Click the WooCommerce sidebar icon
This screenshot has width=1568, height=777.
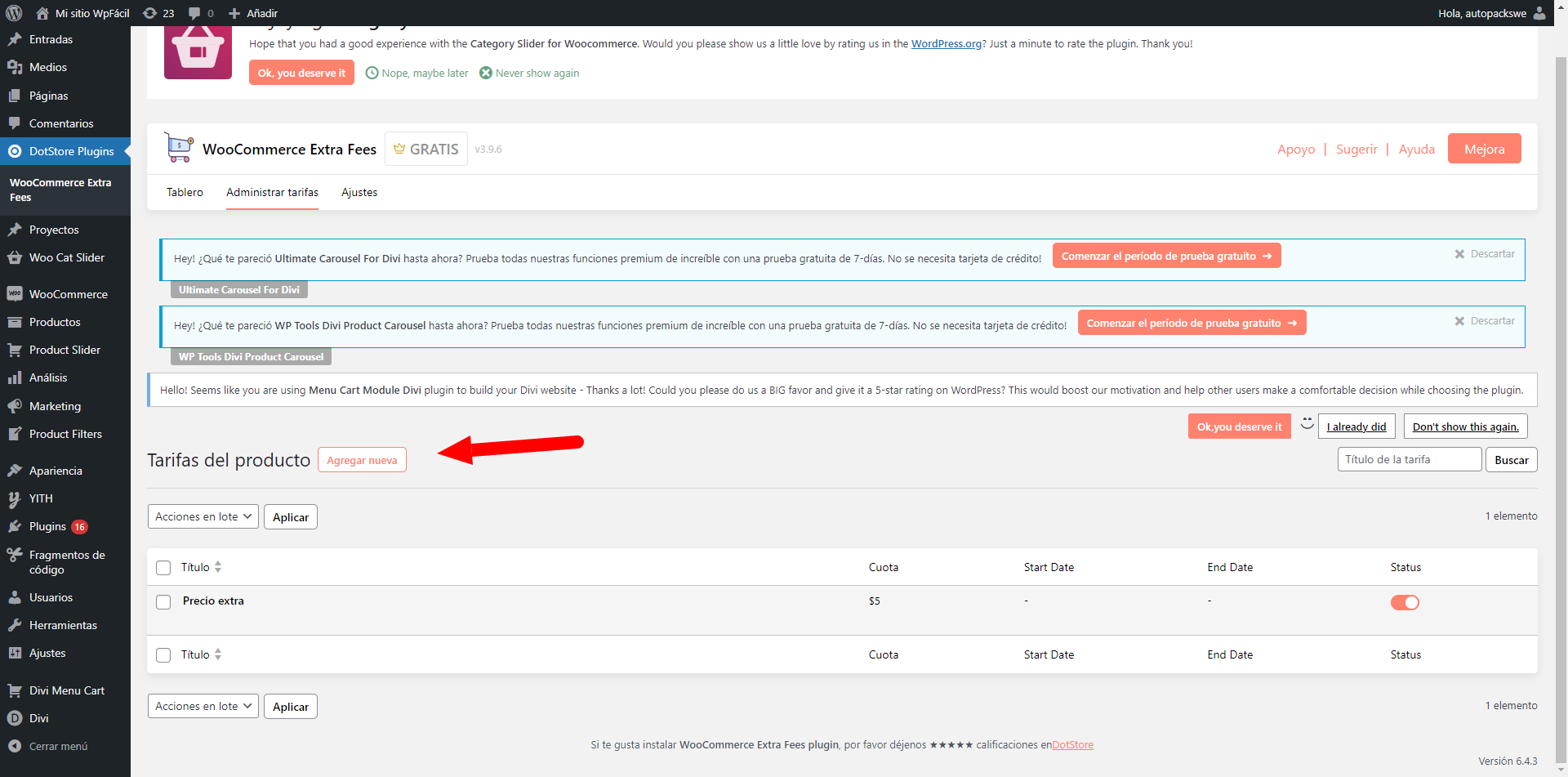15,294
